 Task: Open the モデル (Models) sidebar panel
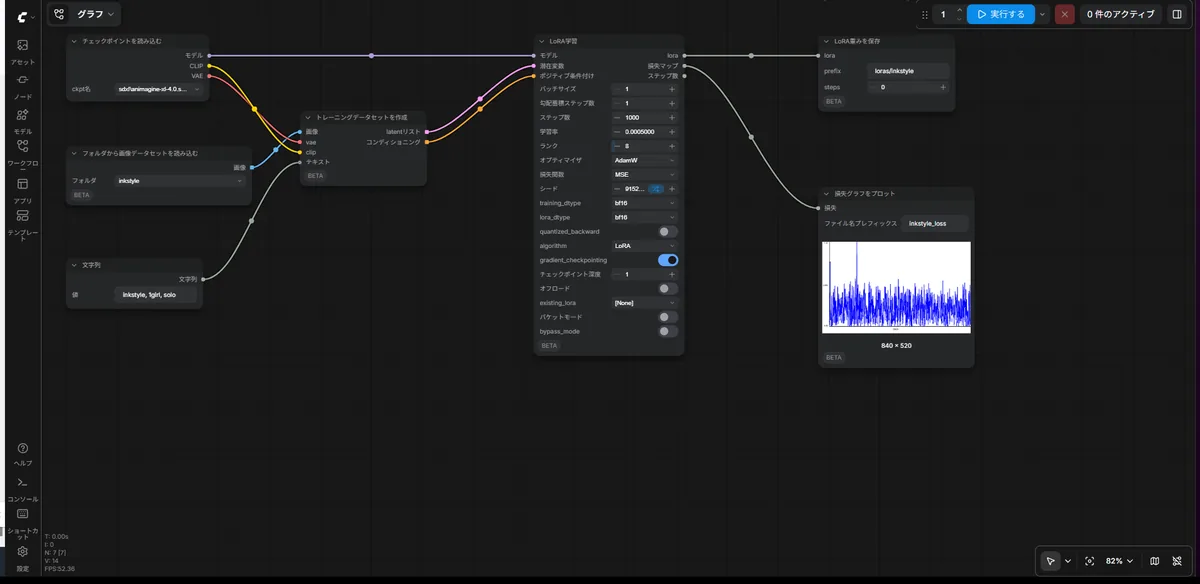(x=22, y=121)
